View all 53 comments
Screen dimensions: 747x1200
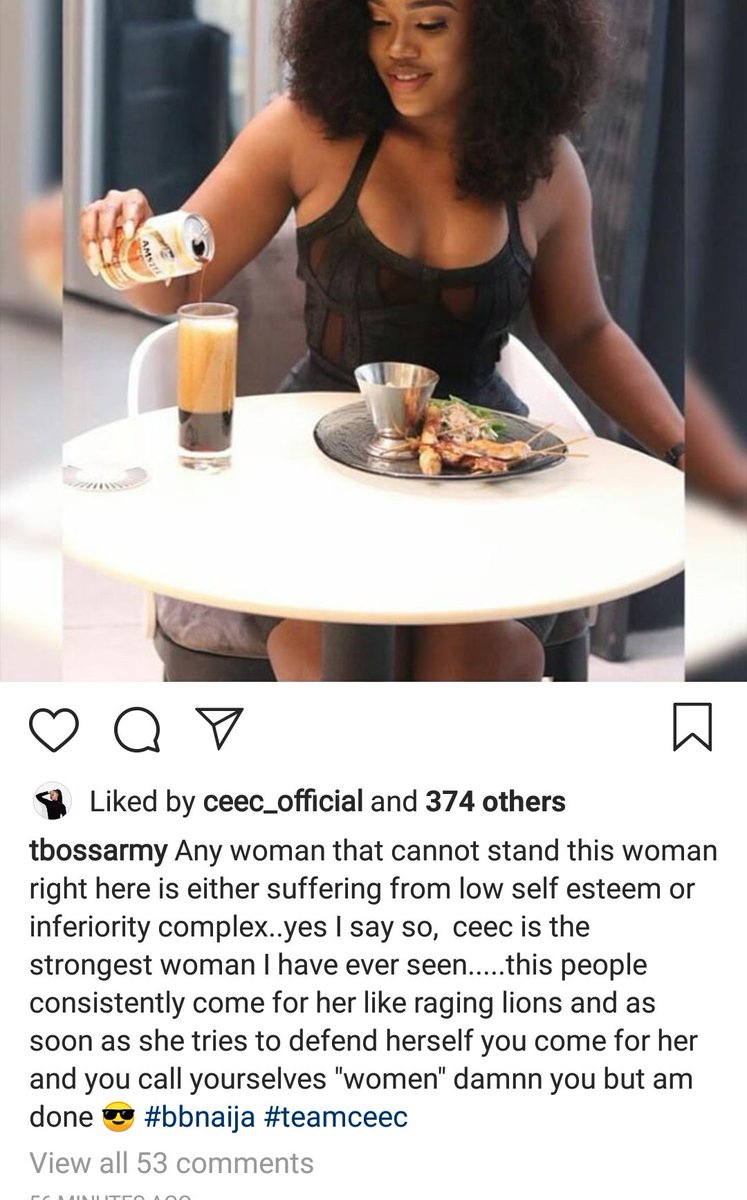[171, 1163]
